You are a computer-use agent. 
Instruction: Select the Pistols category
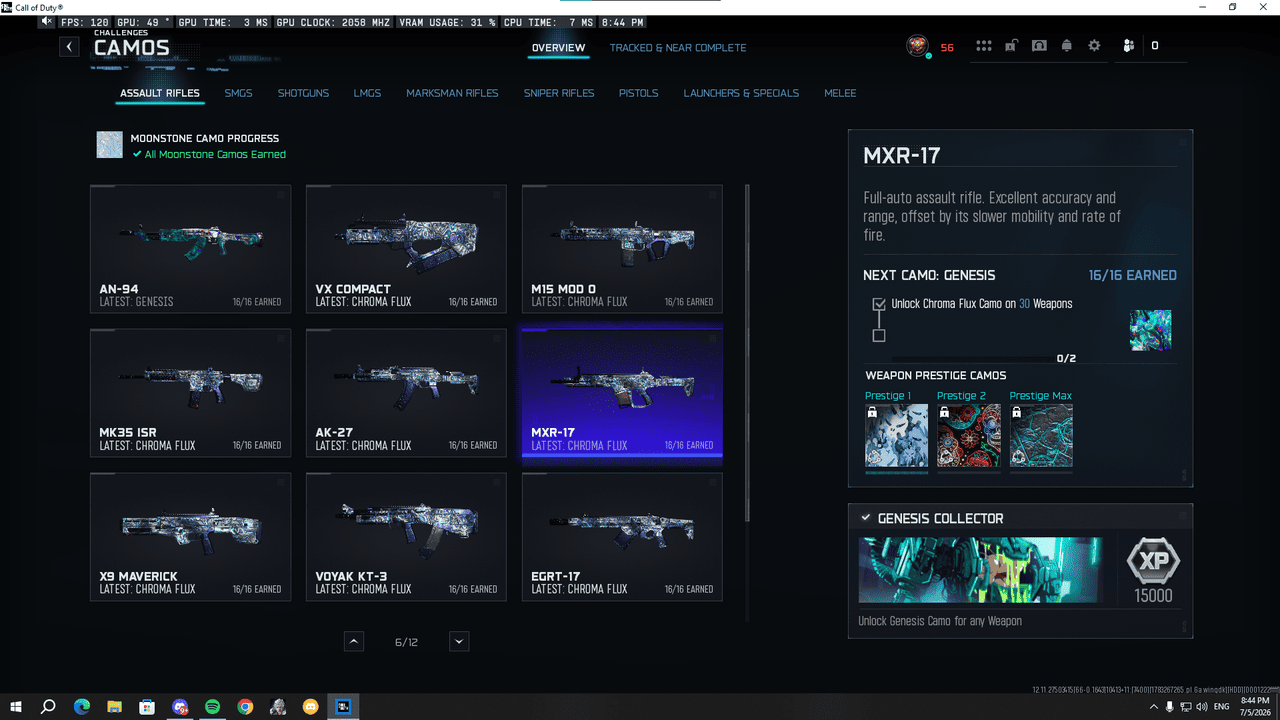(x=638, y=93)
